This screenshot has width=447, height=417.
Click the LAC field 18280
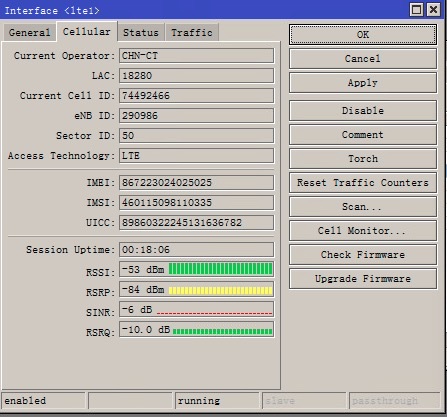pyautogui.click(x=197, y=76)
